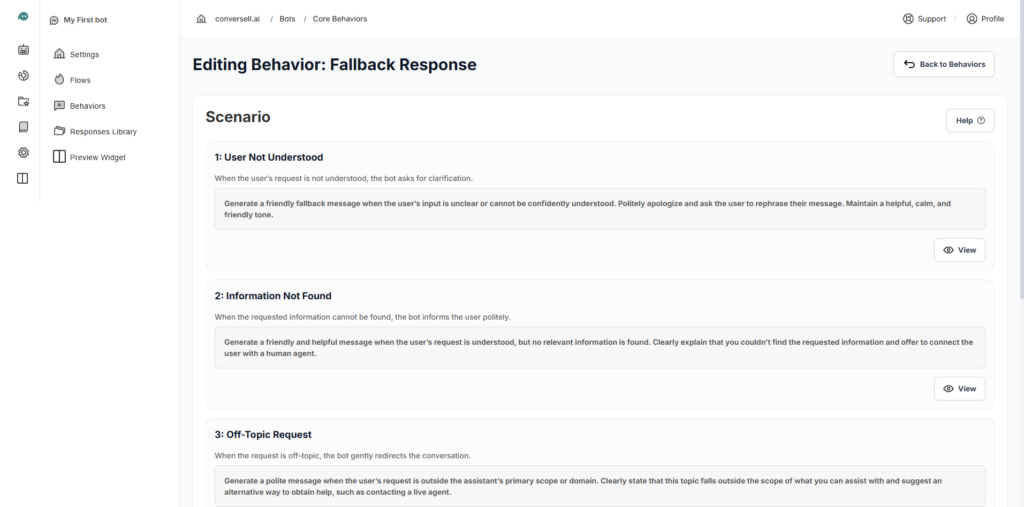View the Information Not Found scenario
Viewport: 1024px width, 507px height.
[959, 388]
